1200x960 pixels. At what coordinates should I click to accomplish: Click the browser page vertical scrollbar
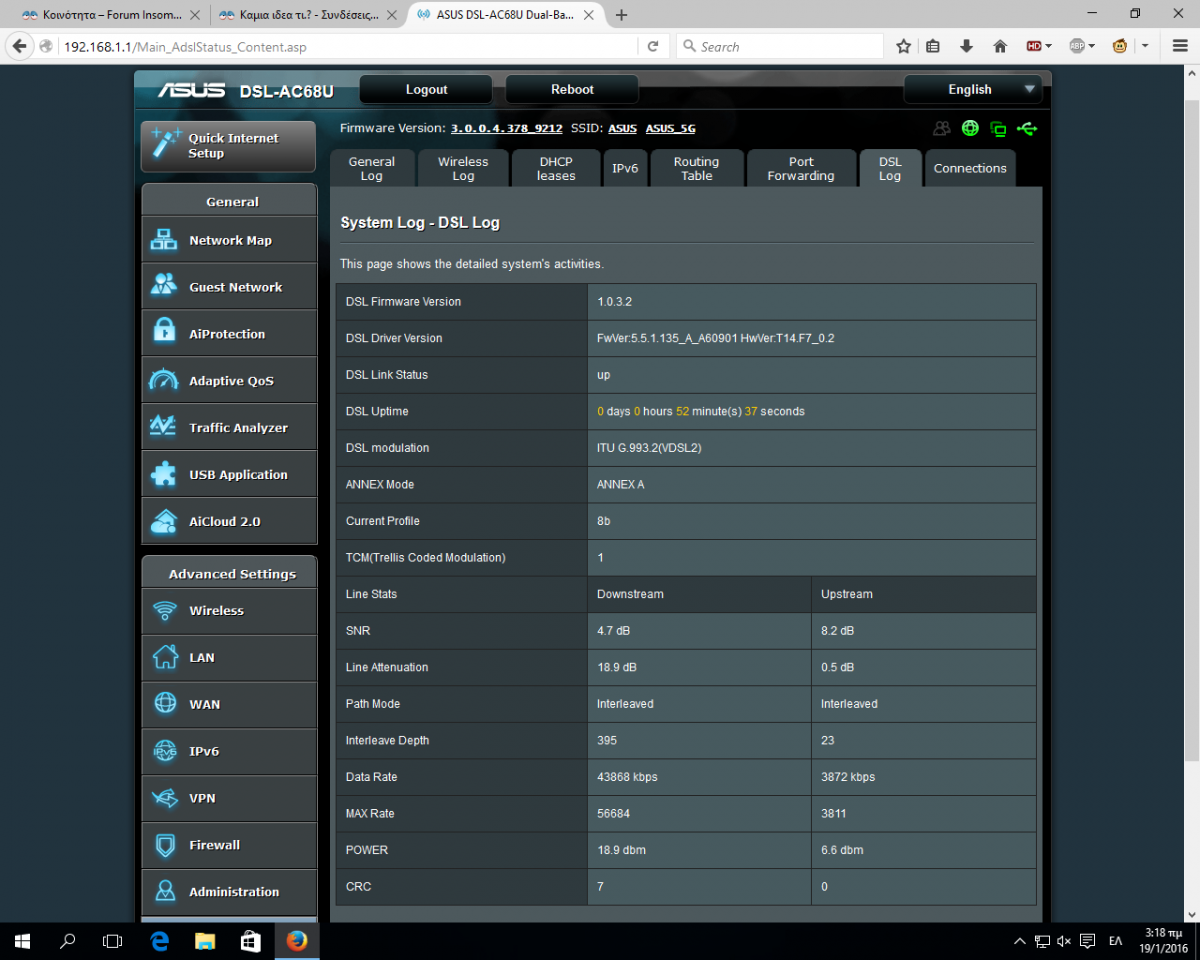(1191, 400)
